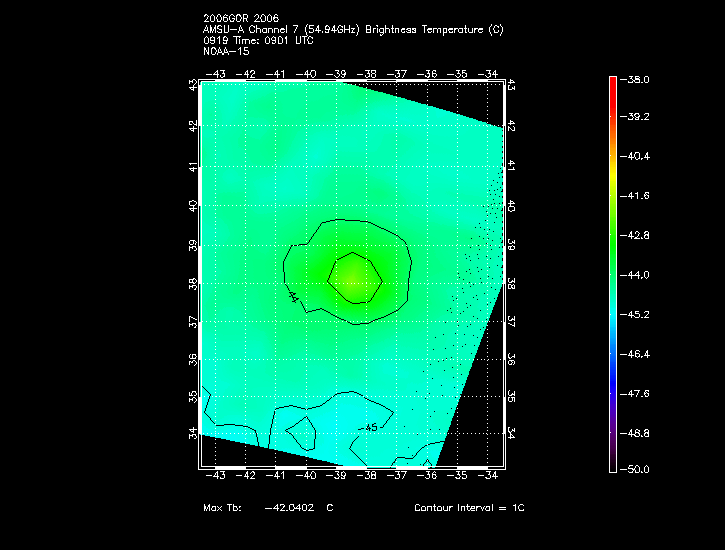Select the -44.0 color bar label
The height and width of the screenshot is (550, 725).
pos(638,274)
